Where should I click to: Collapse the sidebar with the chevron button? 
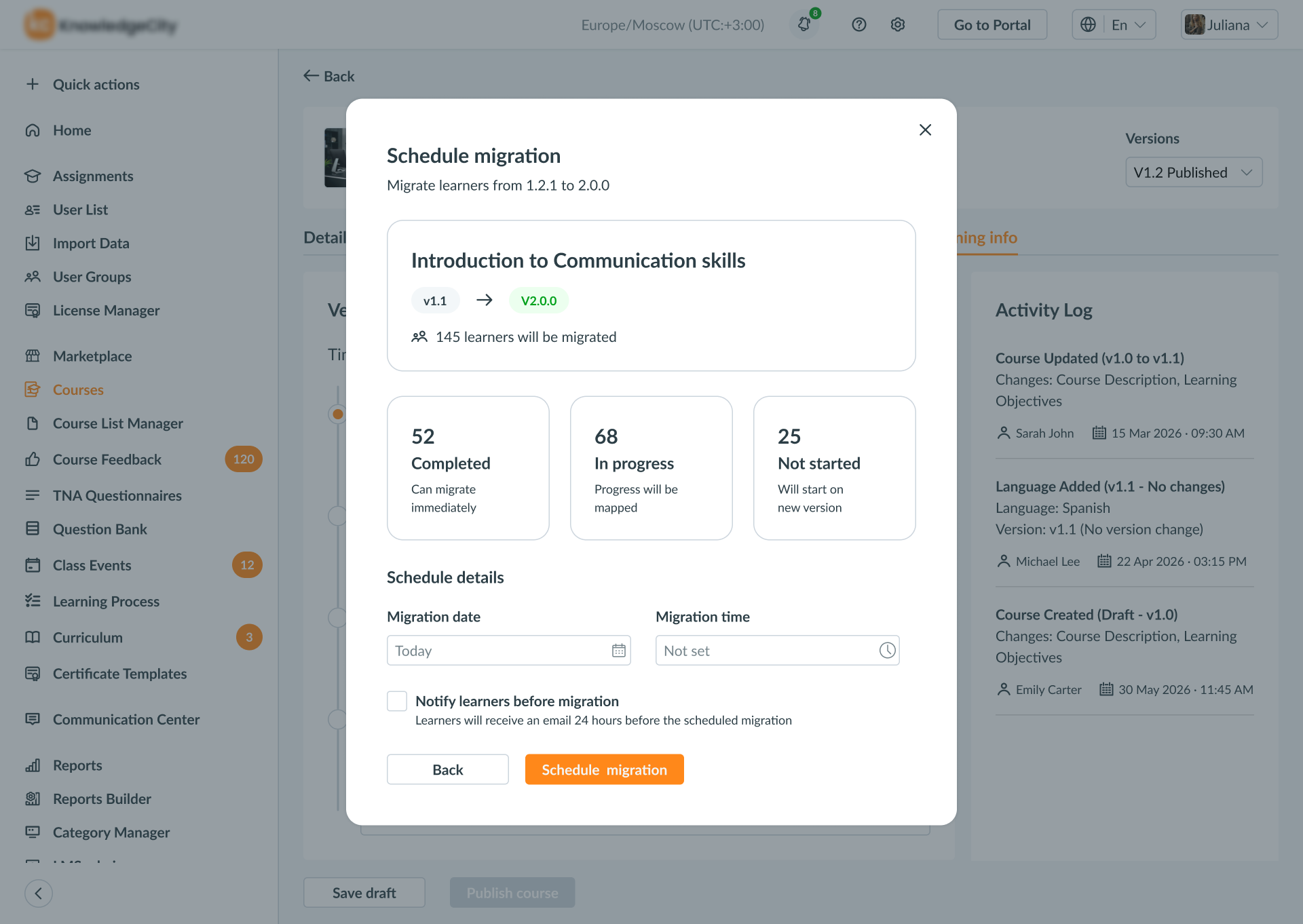pyautogui.click(x=39, y=893)
